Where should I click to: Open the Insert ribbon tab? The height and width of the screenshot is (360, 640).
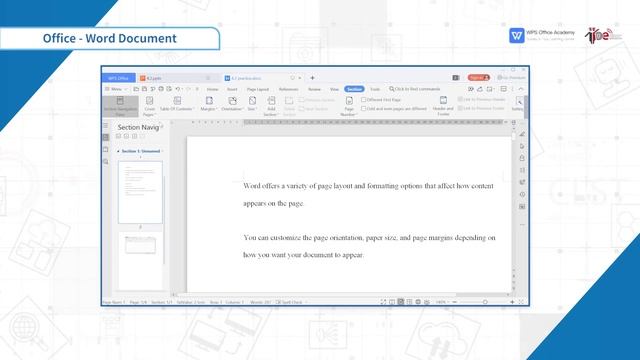232,89
